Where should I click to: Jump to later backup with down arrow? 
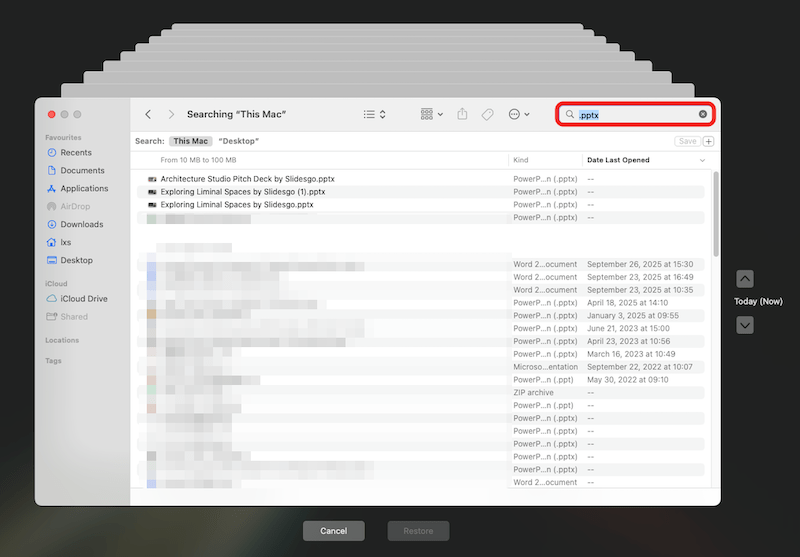(745, 325)
